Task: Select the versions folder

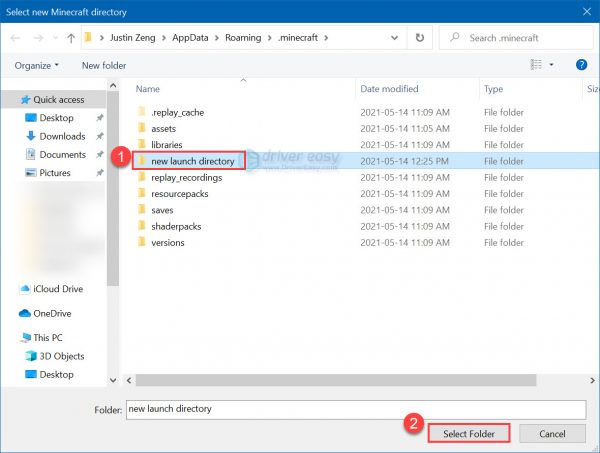Action: (x=168, y=243)
